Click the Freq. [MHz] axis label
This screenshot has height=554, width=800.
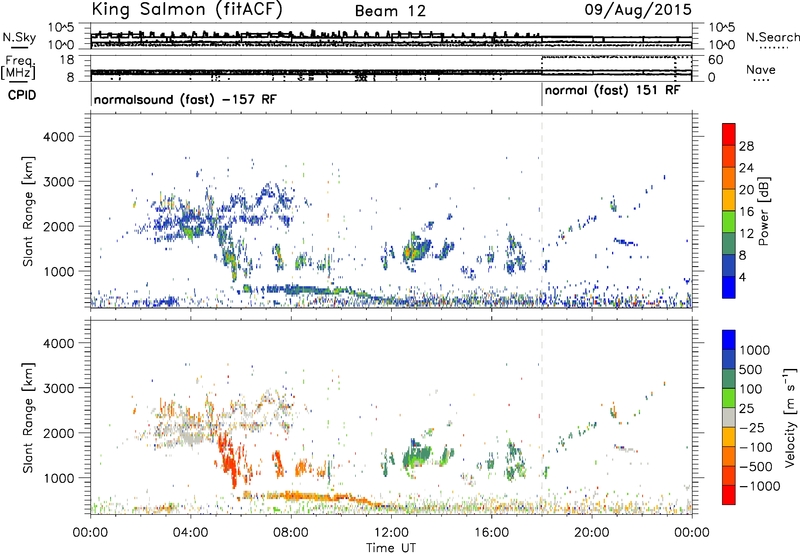[18, 68]
